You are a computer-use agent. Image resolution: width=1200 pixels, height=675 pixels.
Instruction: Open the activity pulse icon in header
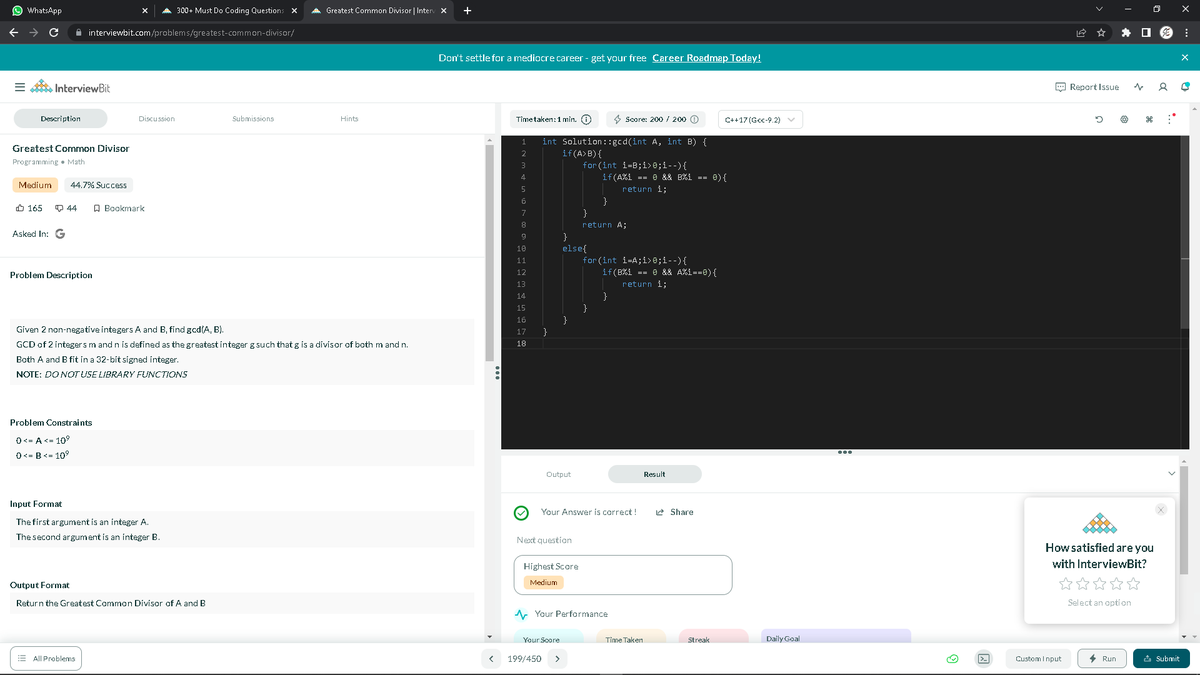pos(1141,88)
